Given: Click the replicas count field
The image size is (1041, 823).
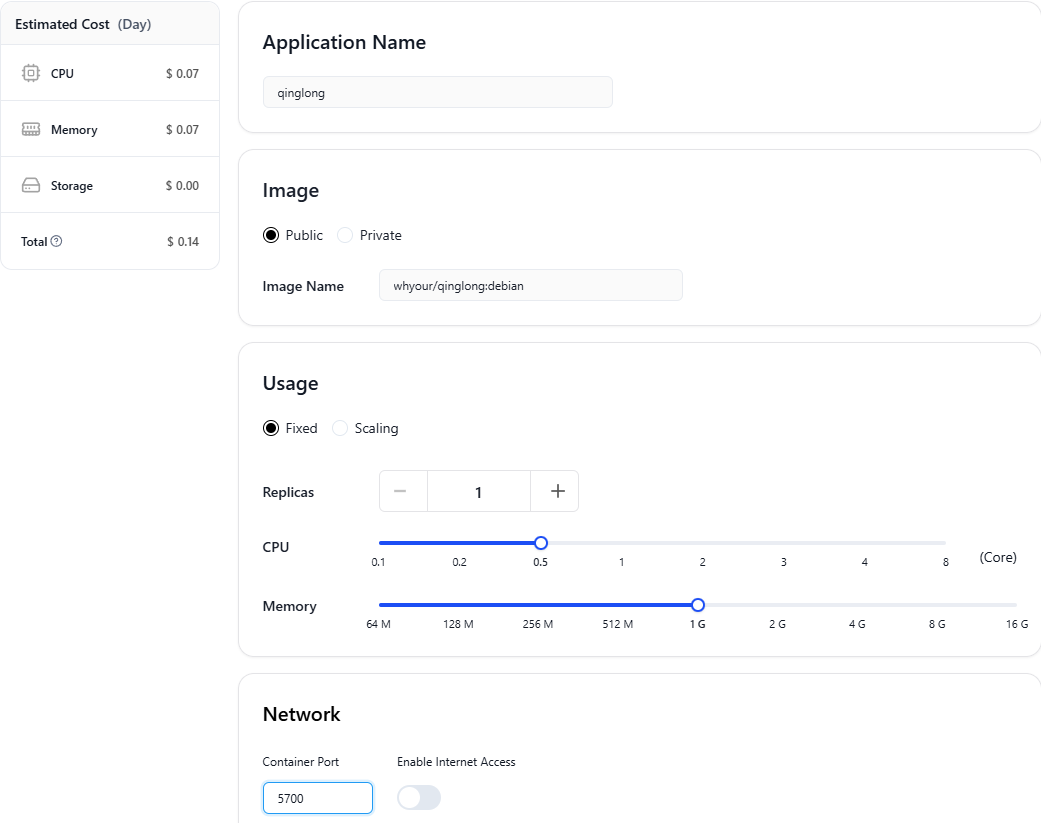Looking at the screenshot, I should click(x=478, y=491).
